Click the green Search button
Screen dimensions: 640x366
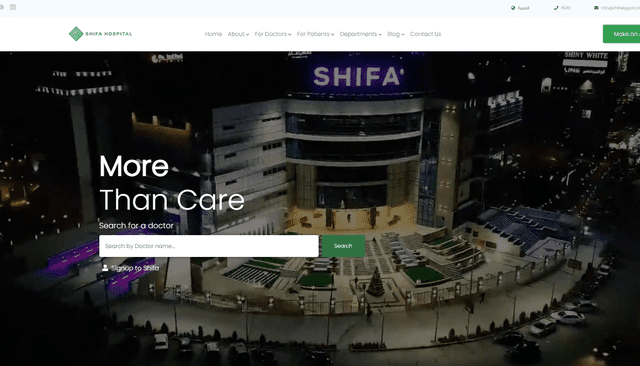point(343,246)
